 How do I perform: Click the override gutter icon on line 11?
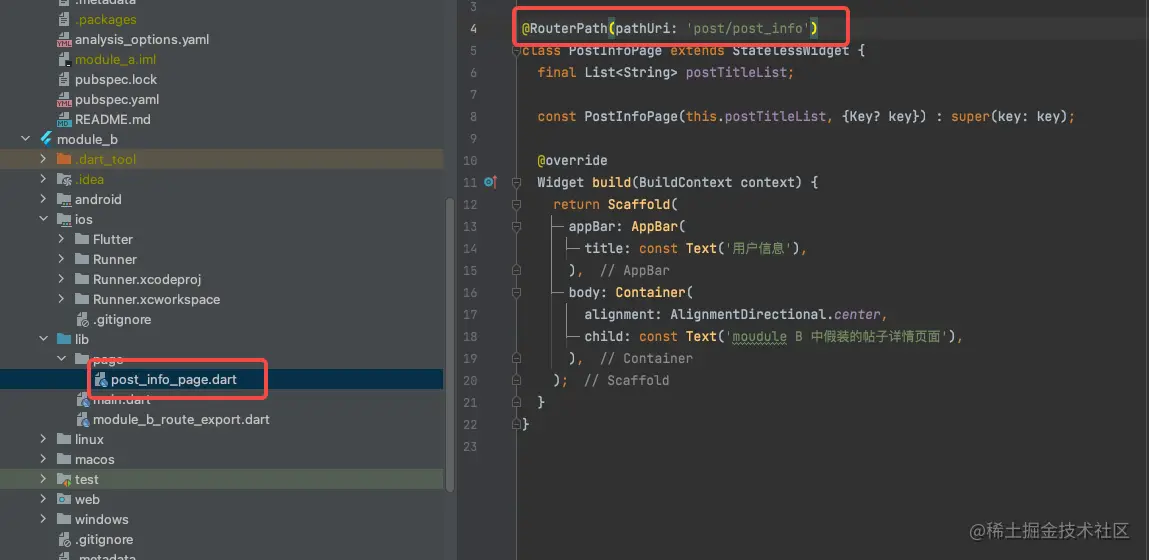pos(490,182)
